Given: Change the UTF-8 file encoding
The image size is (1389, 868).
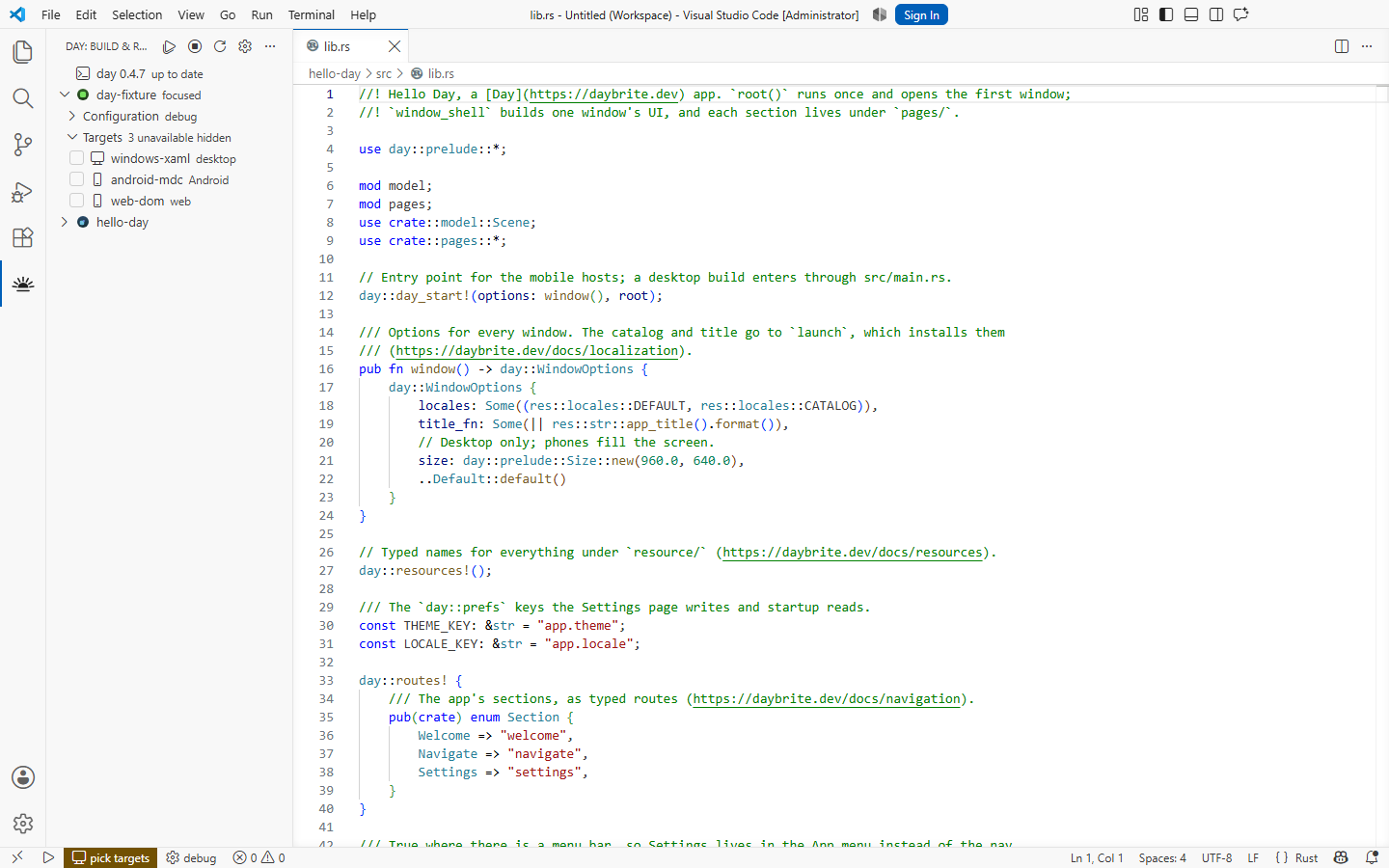Looking at the screenshot, I should tap(1216, 857).
